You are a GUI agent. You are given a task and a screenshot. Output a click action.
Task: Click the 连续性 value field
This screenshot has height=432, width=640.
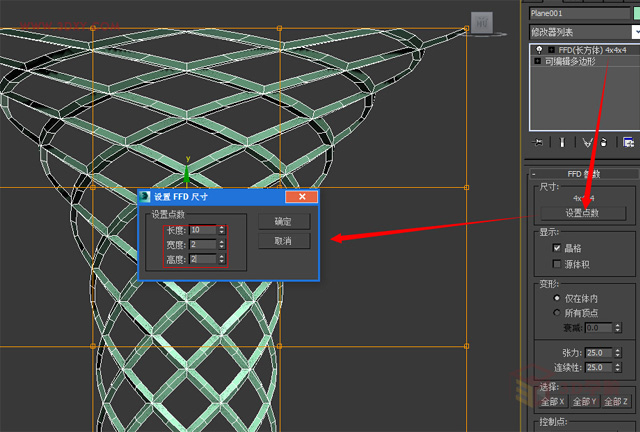(x=599, y=367)
